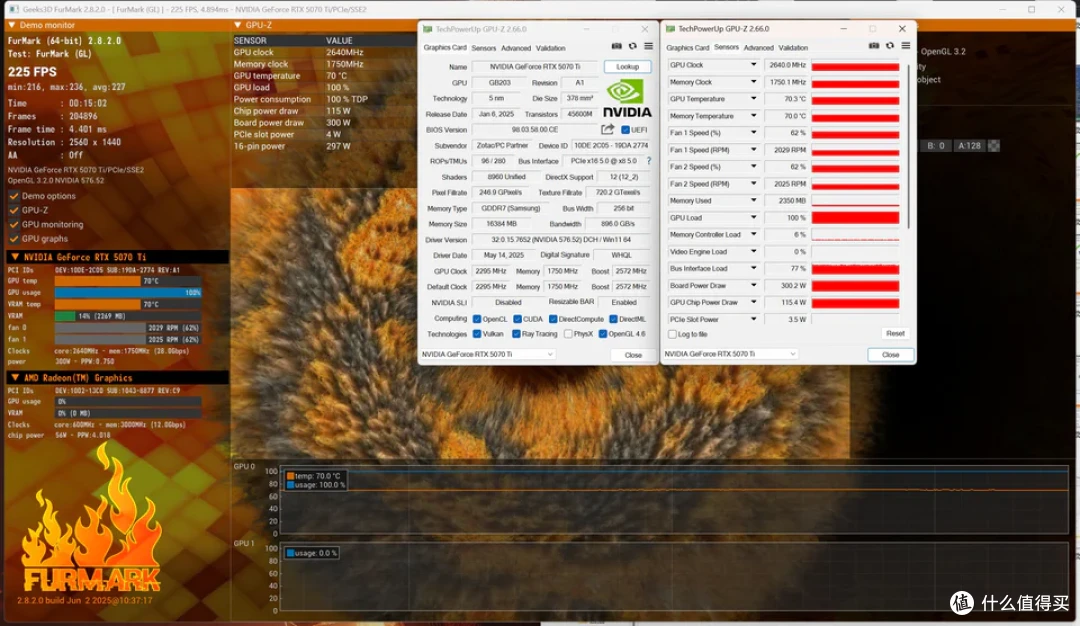
Task: Click the NVIDIA logo in GPU-Z
Action: (x=627, y=99)
